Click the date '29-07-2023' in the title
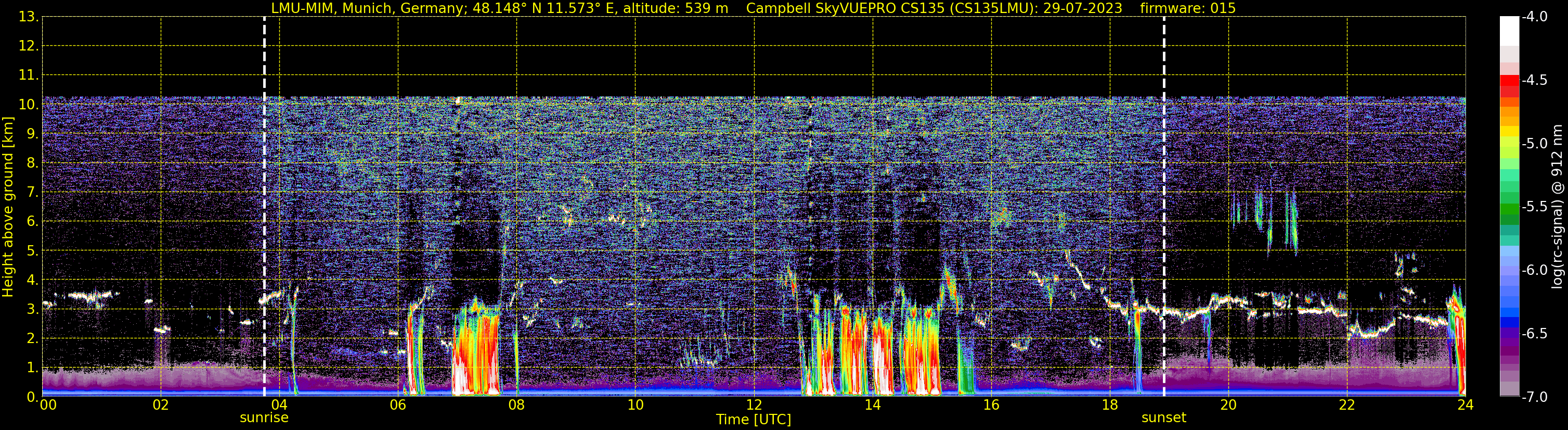The height and width of the screenshot is (430, 1568). click(1083, 8)
